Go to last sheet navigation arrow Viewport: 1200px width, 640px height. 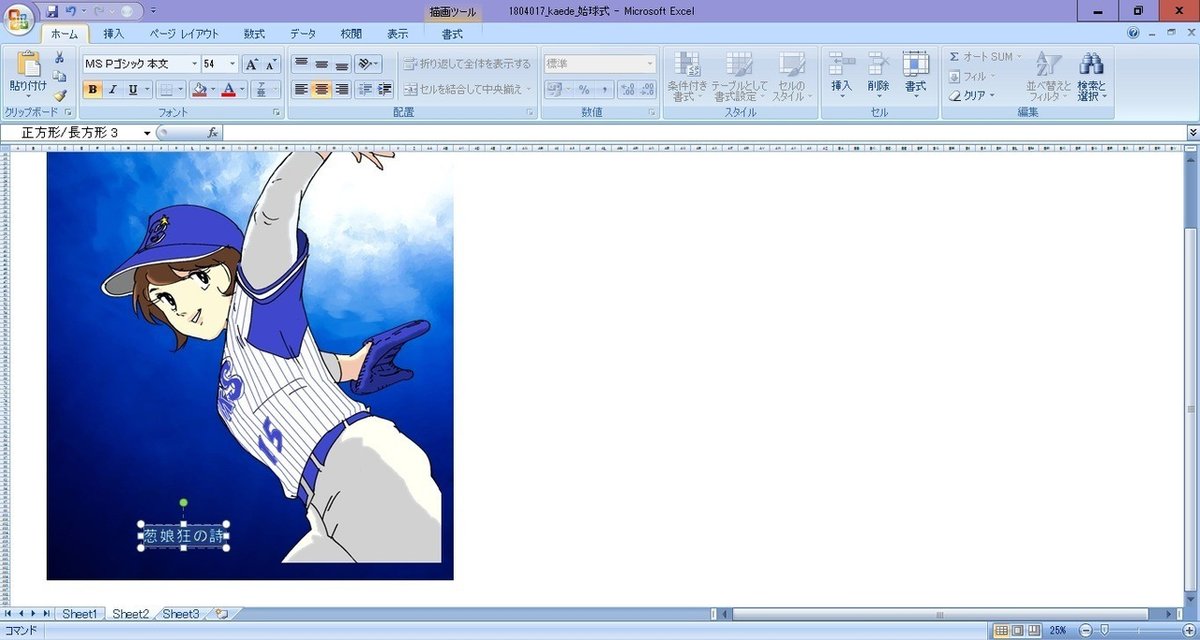coord(47,613)
